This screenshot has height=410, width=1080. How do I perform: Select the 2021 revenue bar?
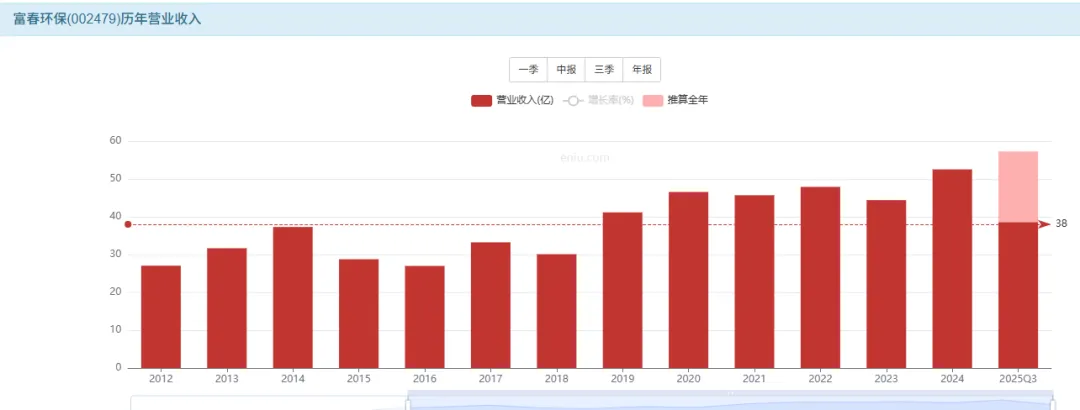(754, 281)
